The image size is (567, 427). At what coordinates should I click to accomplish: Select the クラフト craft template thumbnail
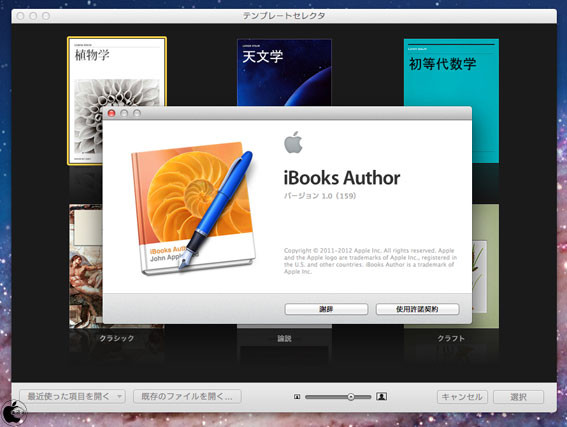pyautogui.click(x=485, y=266)
